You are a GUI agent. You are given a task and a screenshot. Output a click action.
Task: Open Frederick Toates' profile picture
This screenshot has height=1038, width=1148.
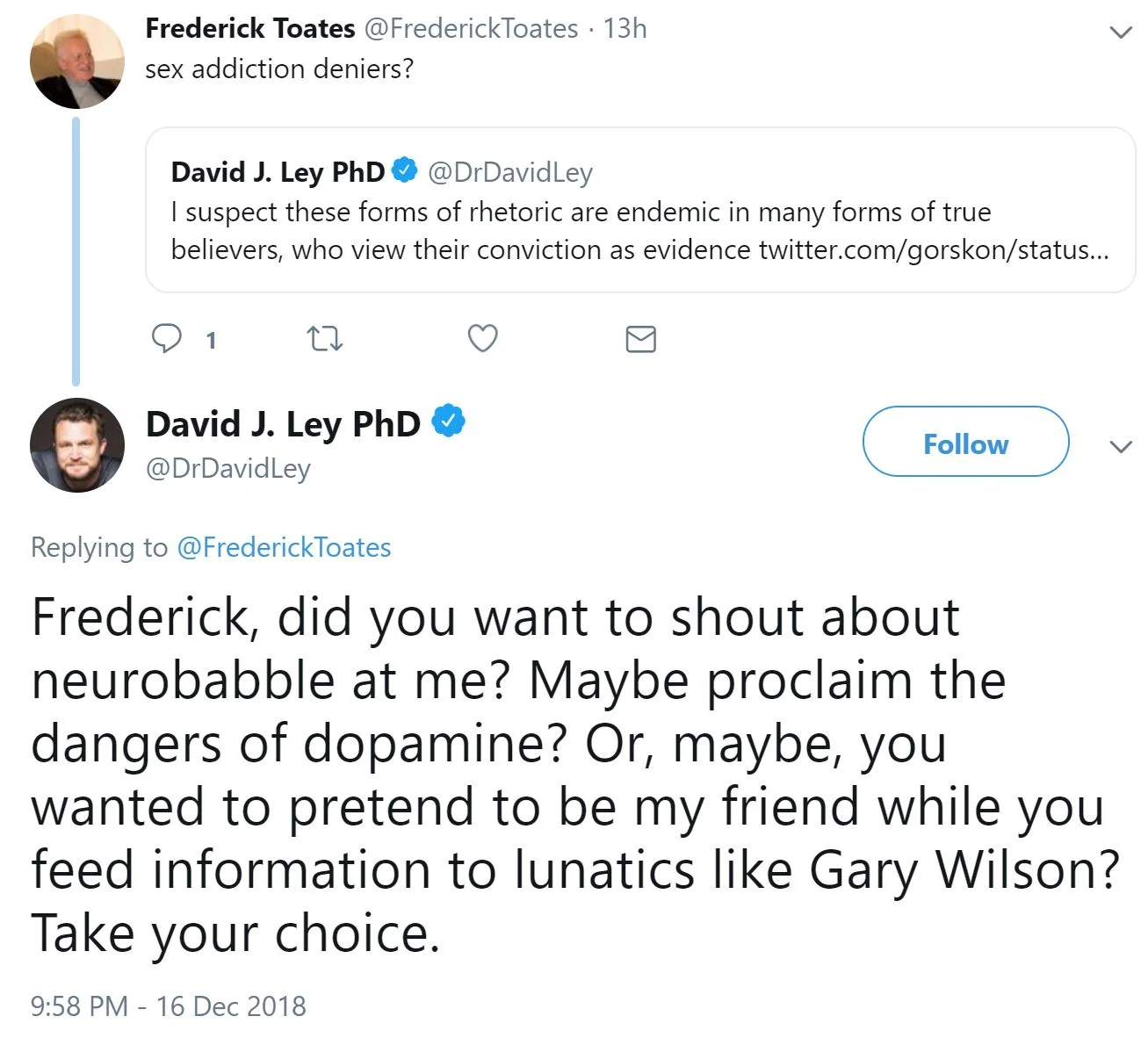(x=77, y=61)
